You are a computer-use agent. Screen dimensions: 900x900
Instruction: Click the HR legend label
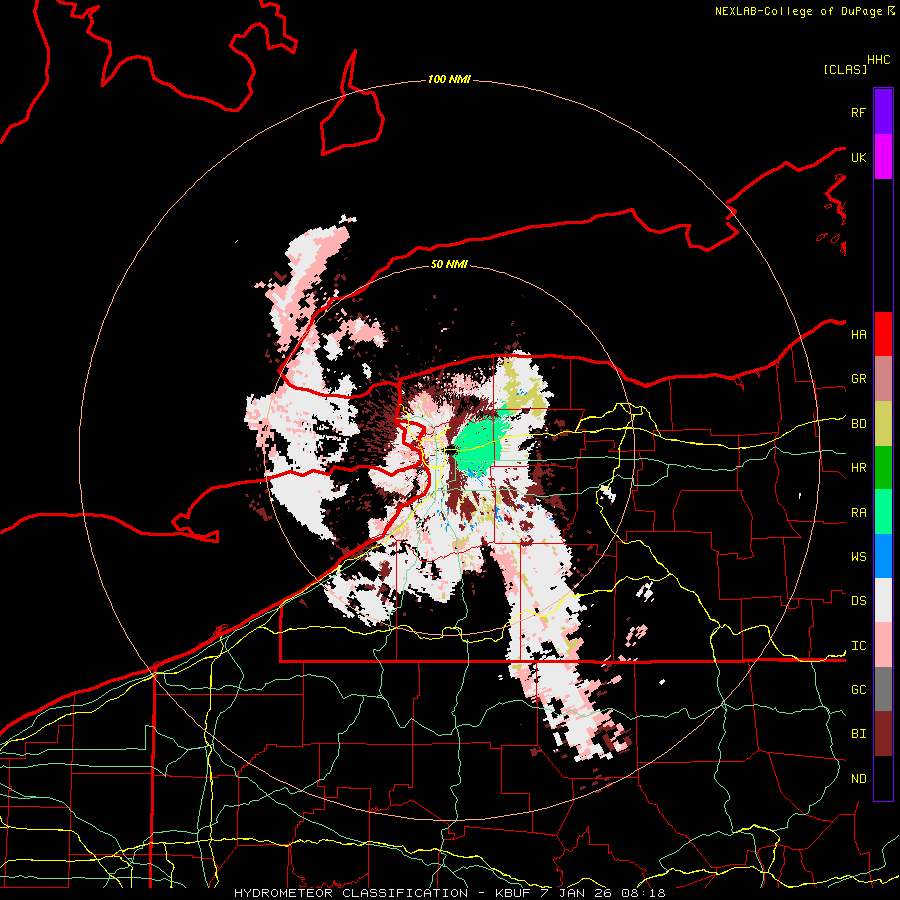point(858,468)
